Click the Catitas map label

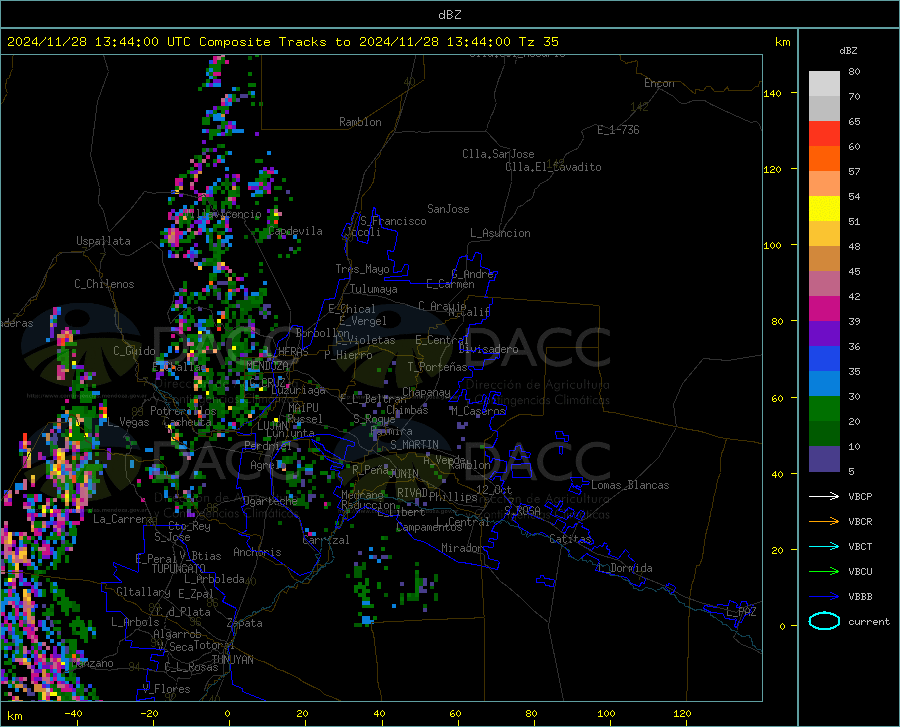[570, 539]
